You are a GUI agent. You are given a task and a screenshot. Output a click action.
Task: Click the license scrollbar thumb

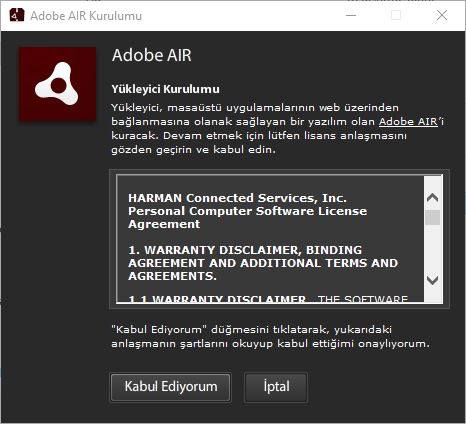[x=432, y=217]
